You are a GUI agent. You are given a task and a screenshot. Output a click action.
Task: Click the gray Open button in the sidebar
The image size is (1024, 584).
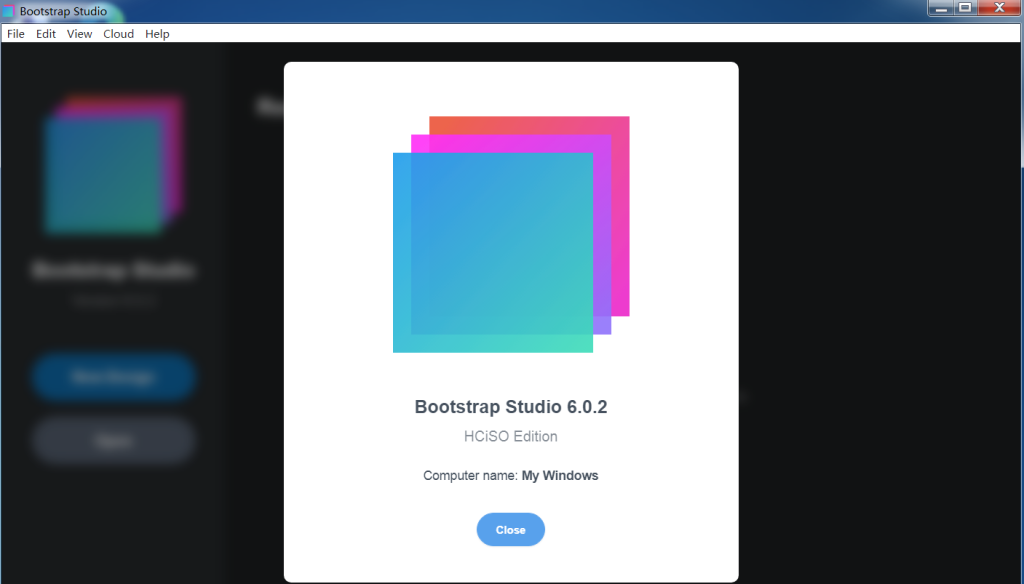pyautogui.click(x=113, y=440)
